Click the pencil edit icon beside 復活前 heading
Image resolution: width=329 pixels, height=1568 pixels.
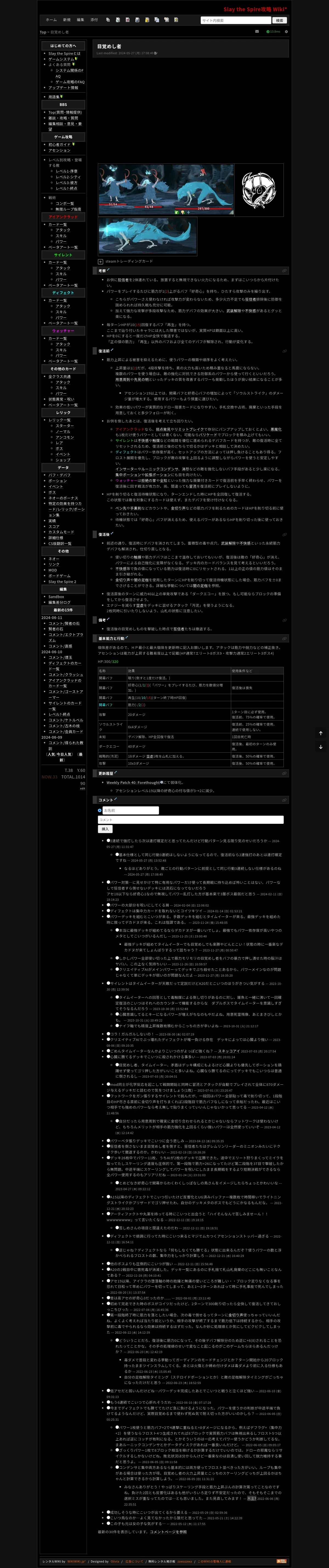pos(113,350)
